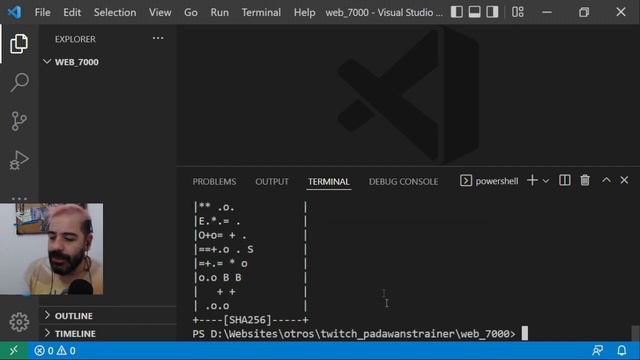Screen dimensions: 640x360
Task: Open the Manage gear settings icon
Action: (x=19, y=322)
